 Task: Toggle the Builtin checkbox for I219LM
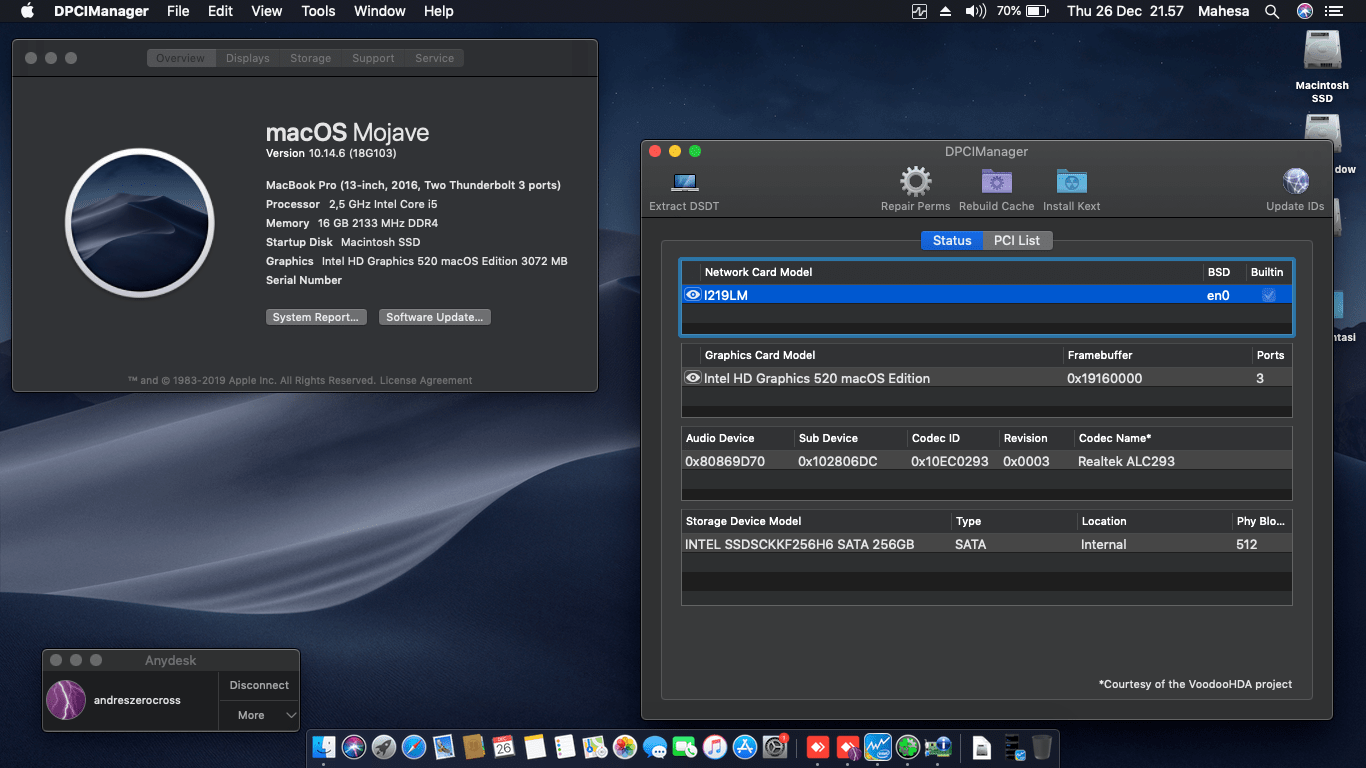click(x=1268, y=295)
